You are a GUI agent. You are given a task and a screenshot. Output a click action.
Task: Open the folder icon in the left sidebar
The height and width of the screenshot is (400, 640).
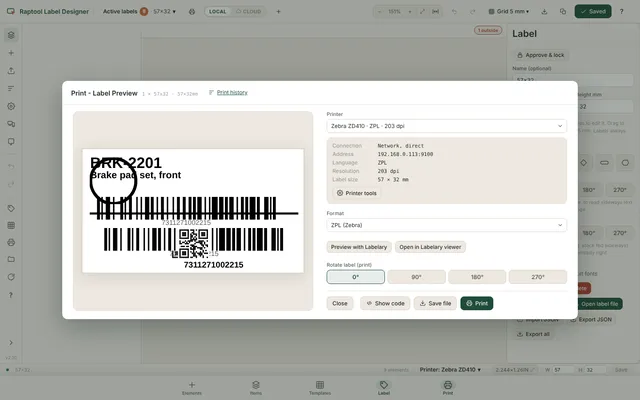tap(11, 260)
